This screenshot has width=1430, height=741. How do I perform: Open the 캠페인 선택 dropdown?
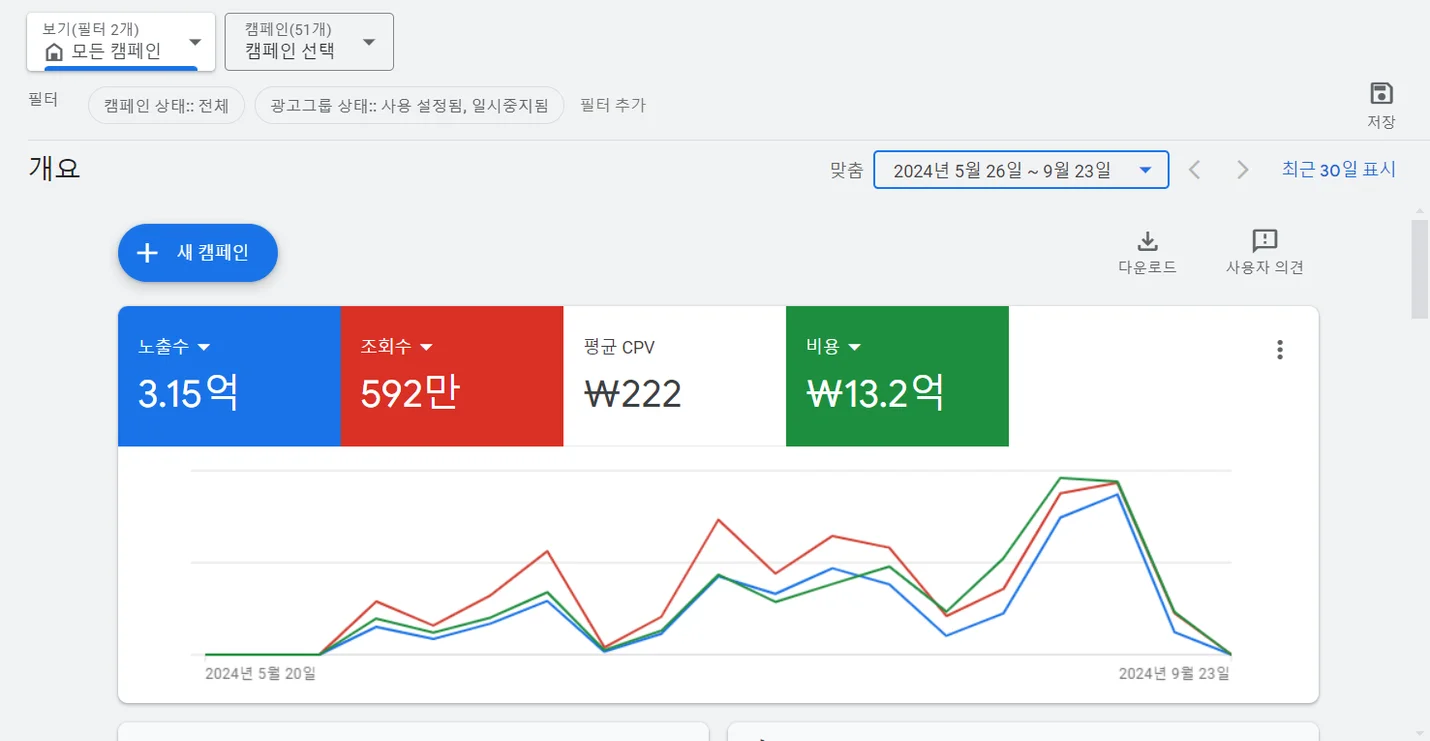coord(309,42)
